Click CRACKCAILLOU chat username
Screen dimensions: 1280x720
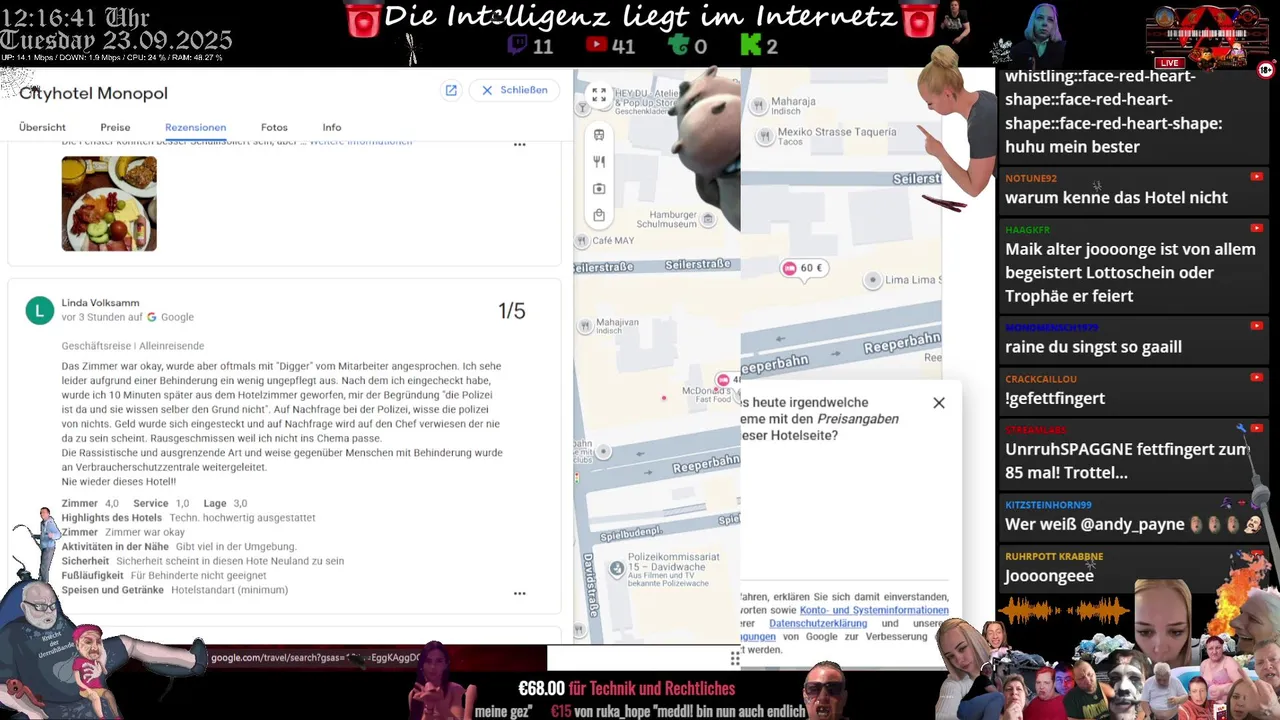coord(1041,379)
